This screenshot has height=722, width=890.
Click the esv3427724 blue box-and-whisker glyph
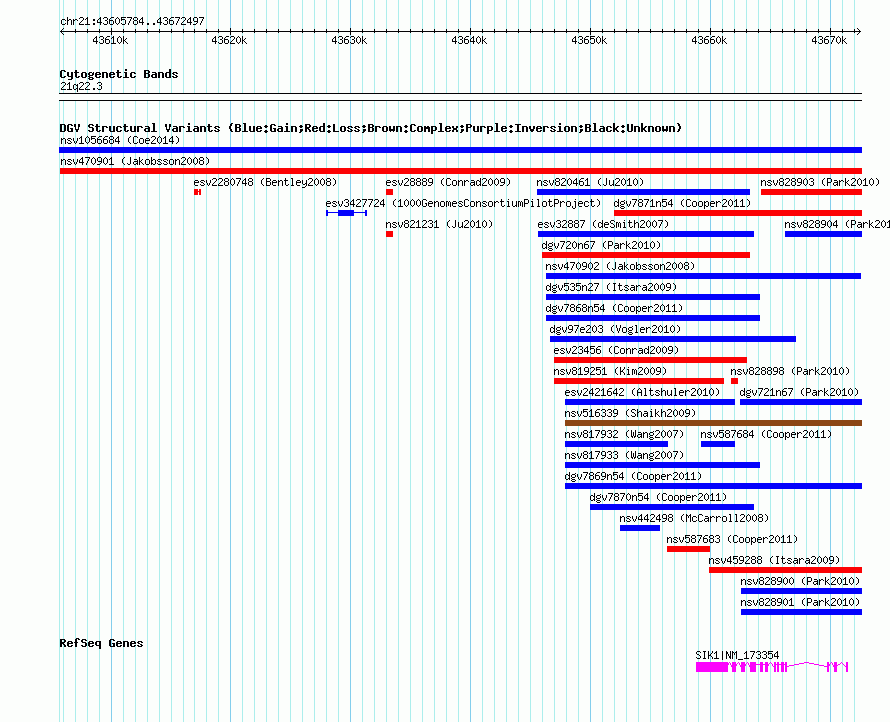[x=346, y=213]
